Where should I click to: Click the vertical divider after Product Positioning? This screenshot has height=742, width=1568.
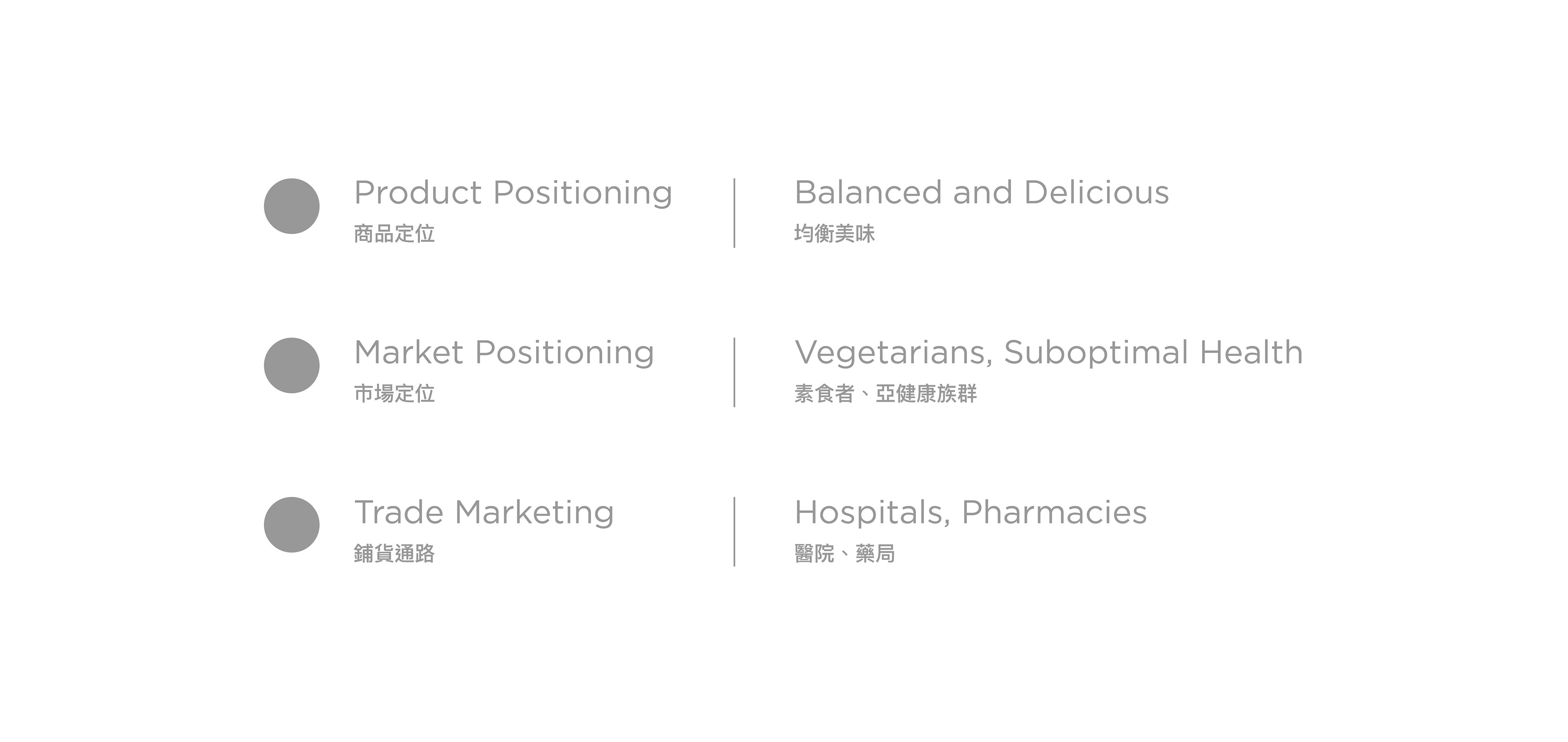point(735,213)
